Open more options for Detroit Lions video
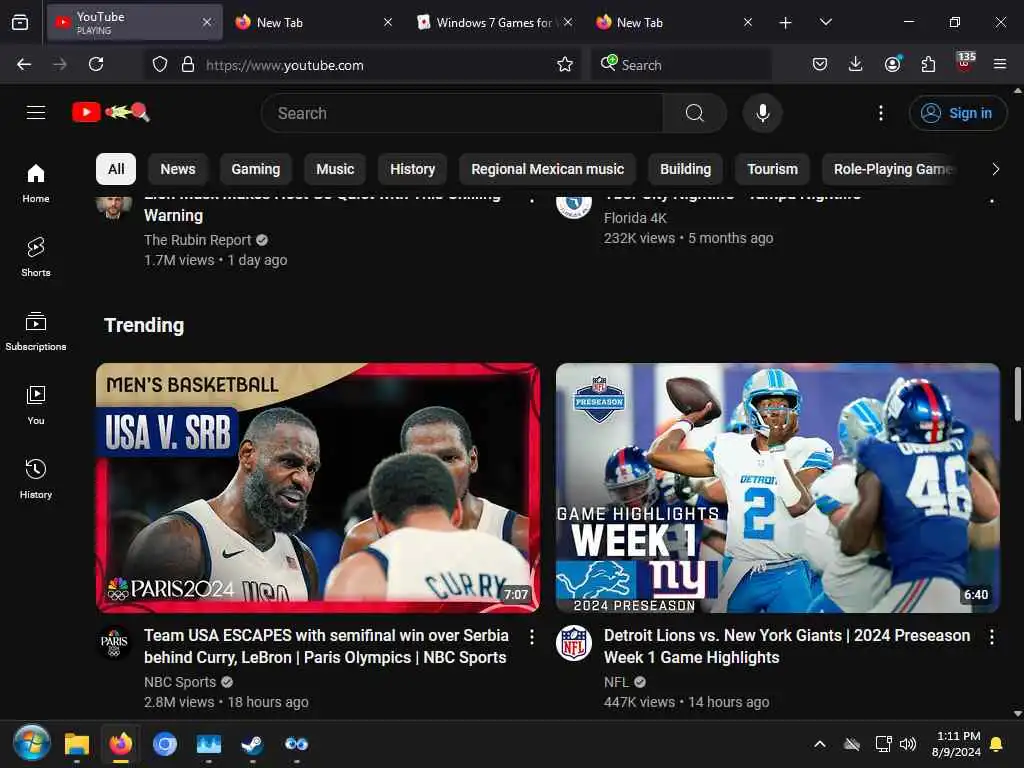 [992, 637]
